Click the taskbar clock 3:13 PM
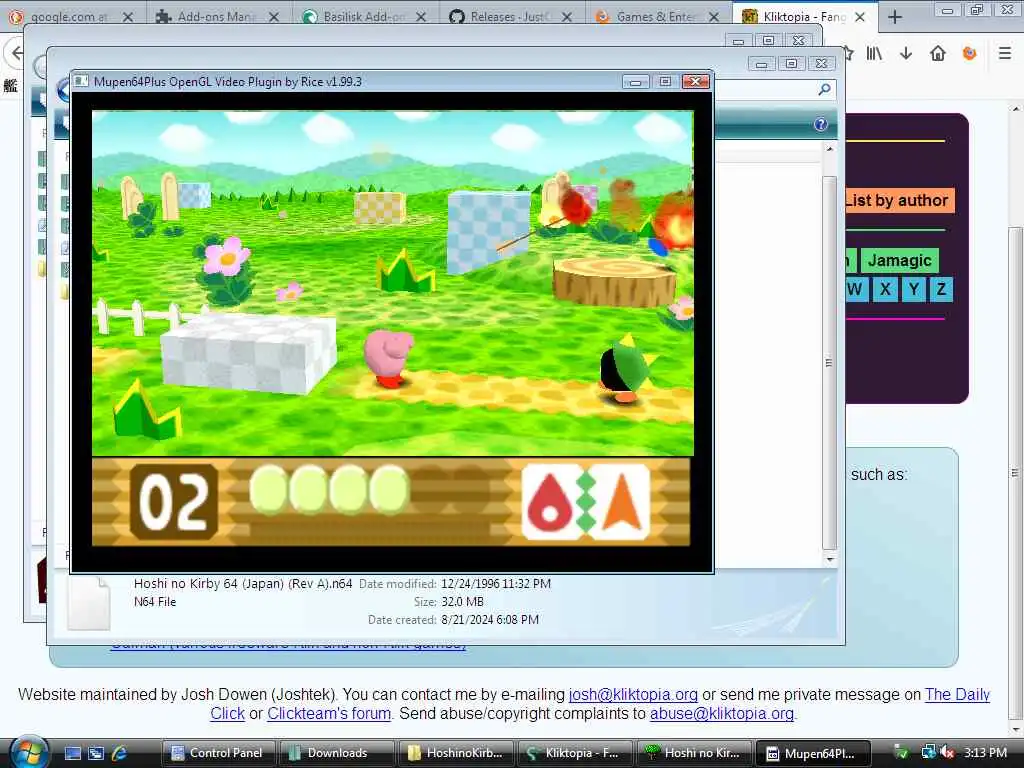This screenshot has width=1024, height=768. tap(985, 752)
